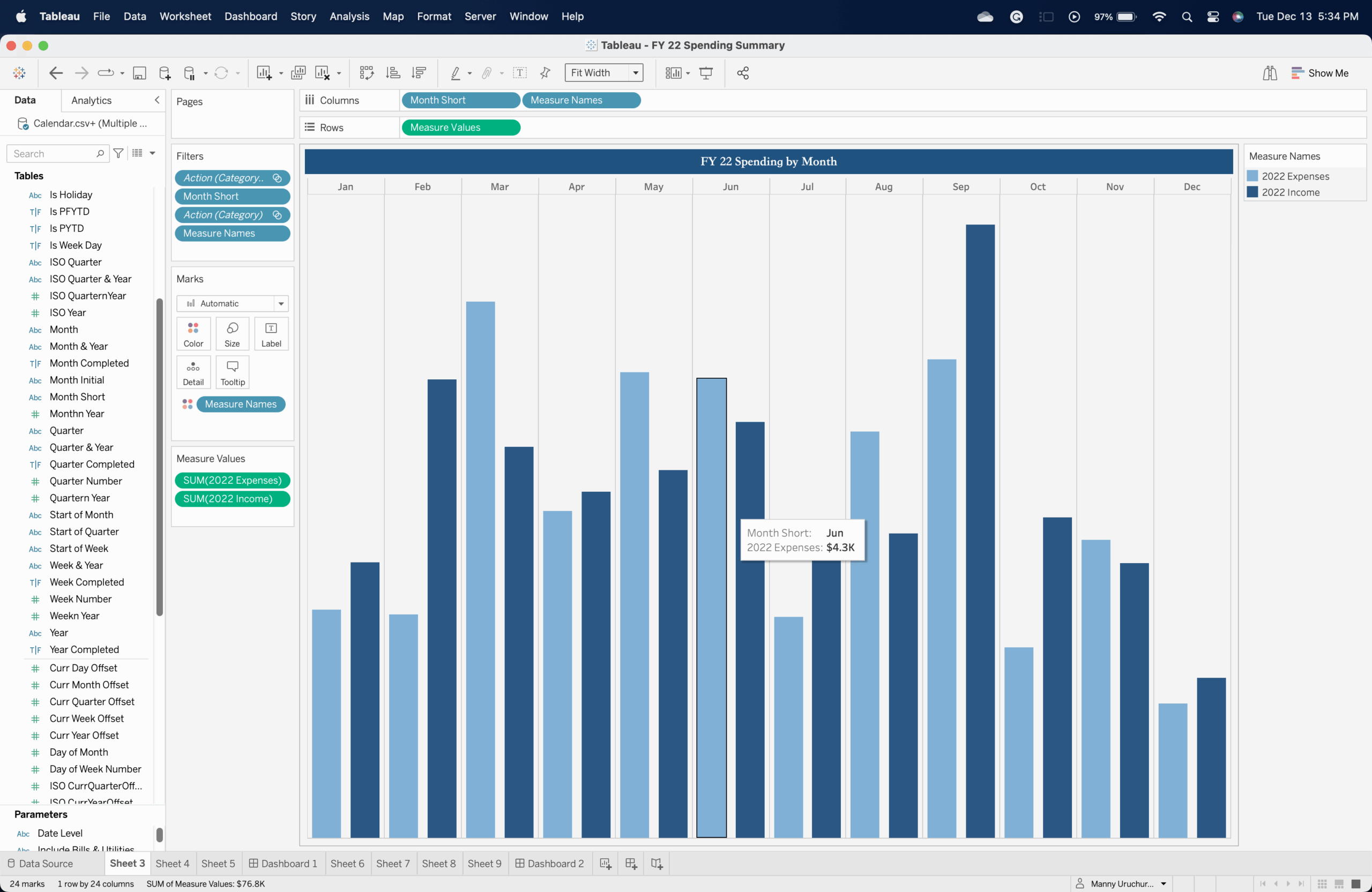Switch to Dashboard 2 tab
1372x892 pixels.
[x=549, y=863]
